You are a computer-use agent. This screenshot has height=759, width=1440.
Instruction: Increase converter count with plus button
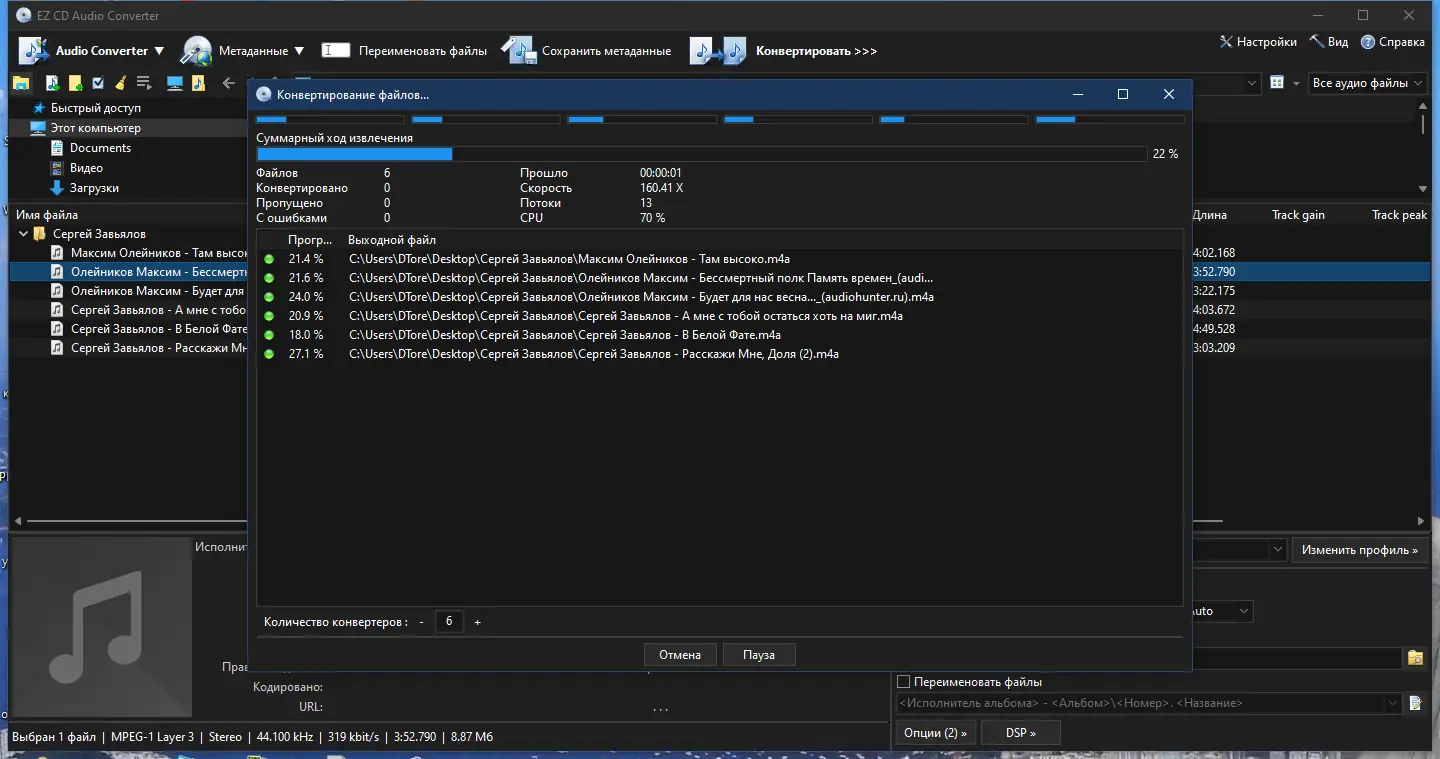coord(477,622)
